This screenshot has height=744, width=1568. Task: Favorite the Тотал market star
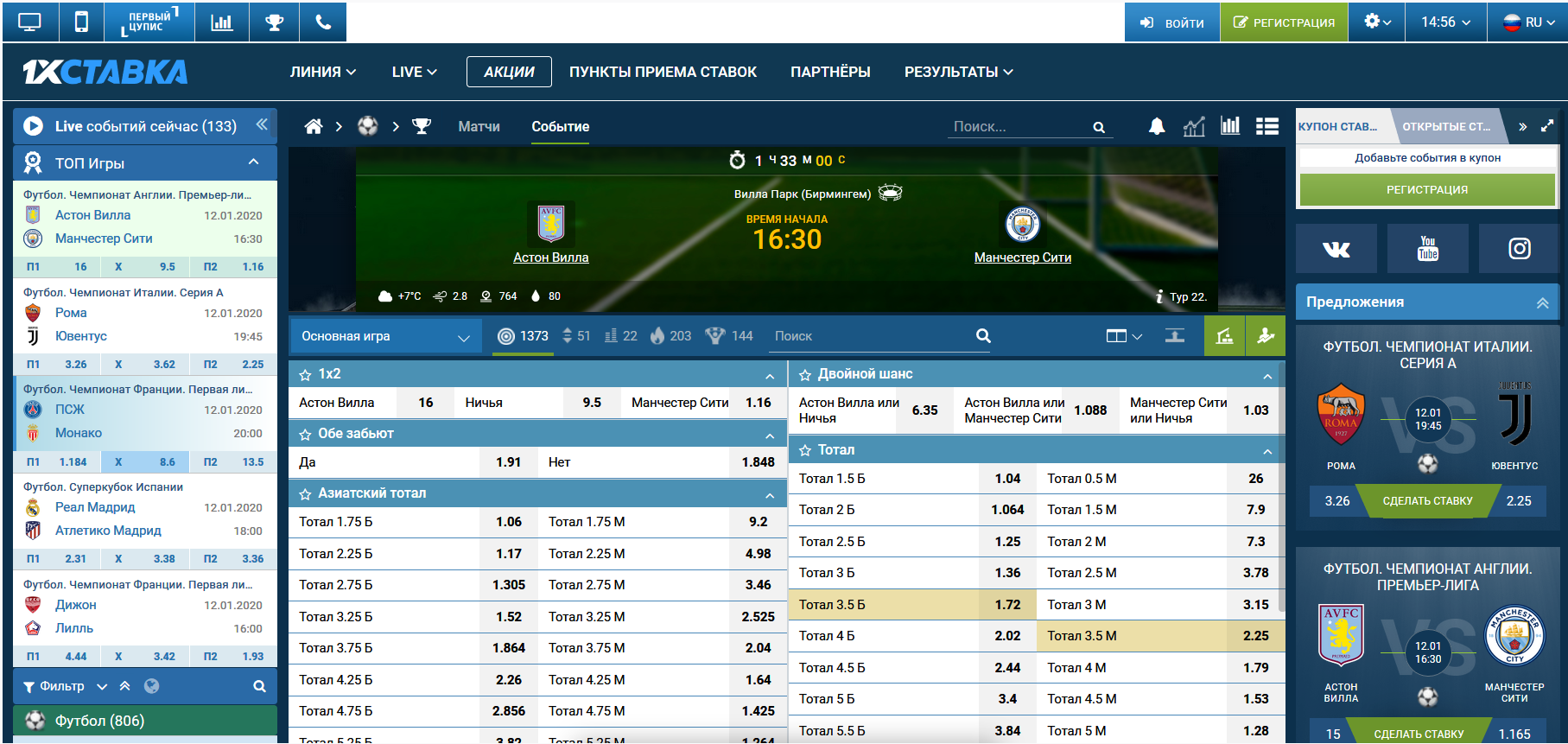[805, 450]
